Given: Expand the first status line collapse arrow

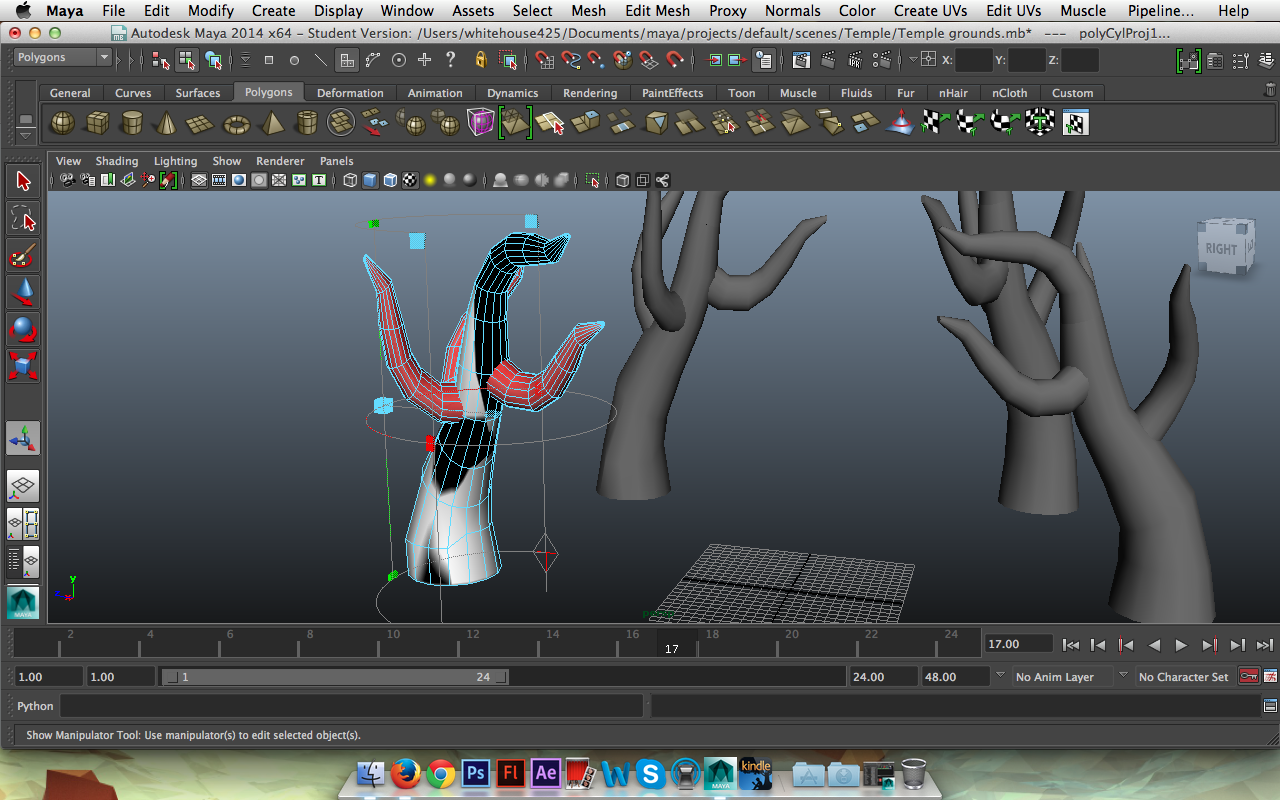Looking at the screenshot, I should click(120, 60).
